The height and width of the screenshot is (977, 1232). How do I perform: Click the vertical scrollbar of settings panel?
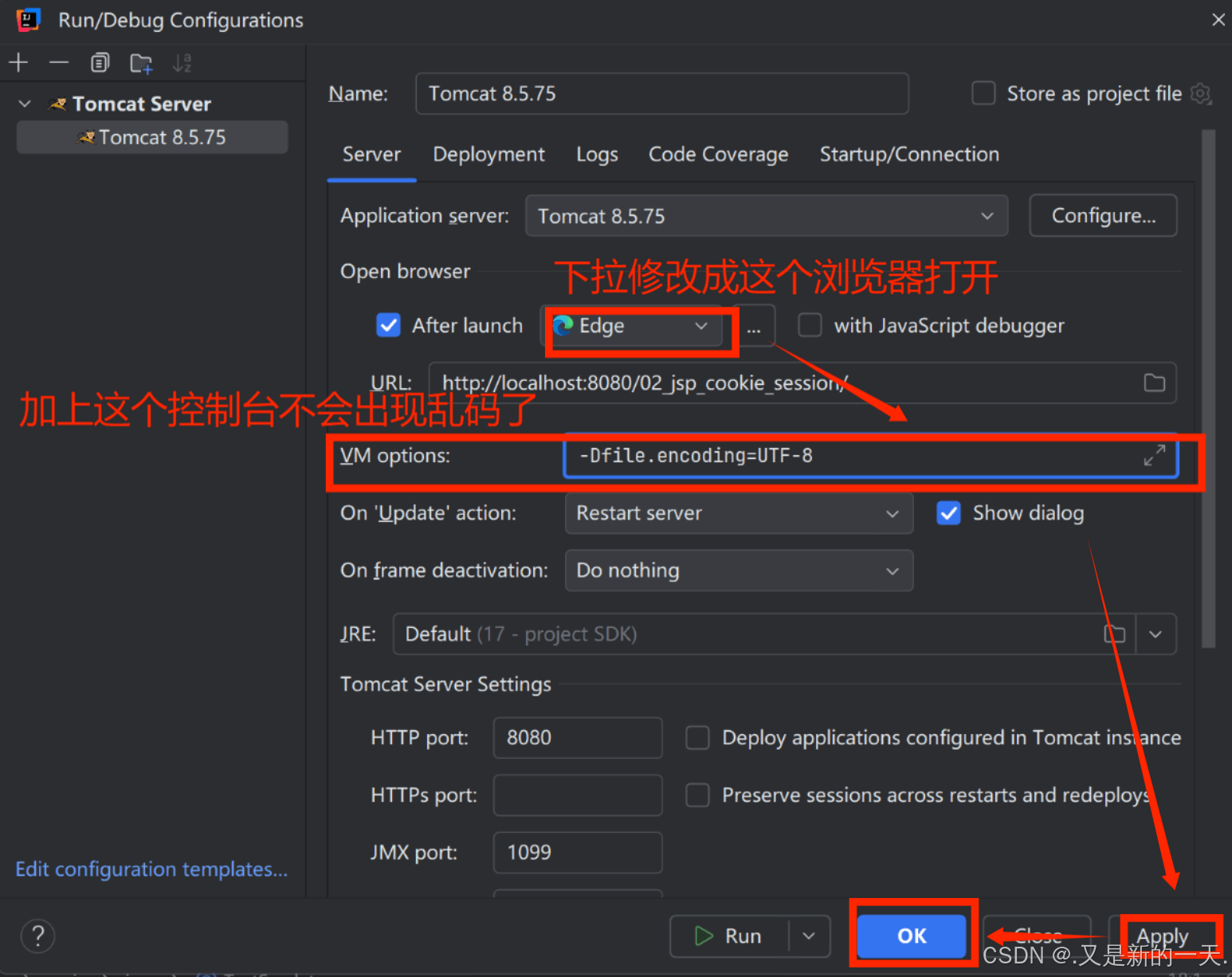[1209, 389]
